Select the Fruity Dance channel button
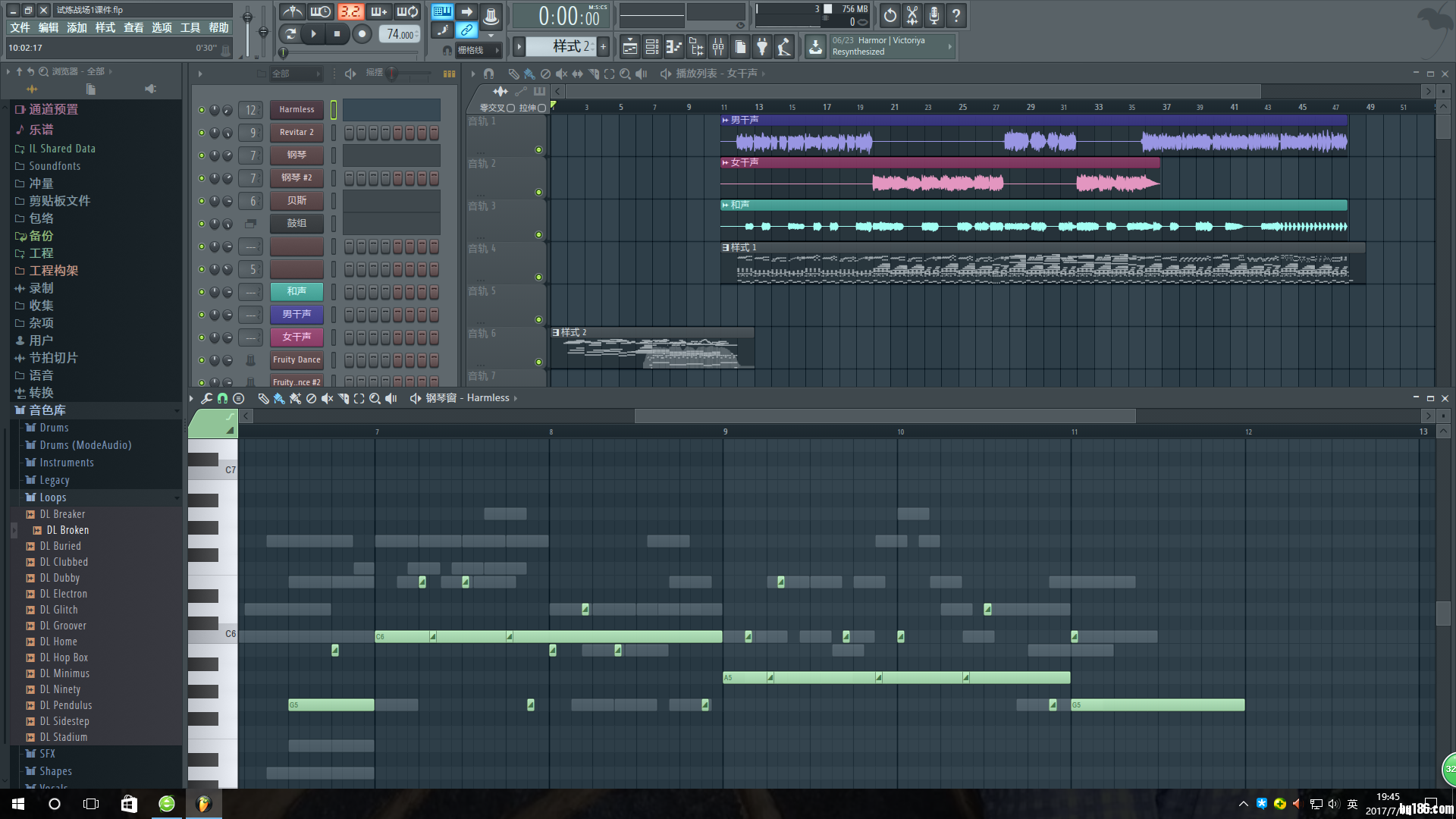Screen dimensions: 1456x819 [x=297, y=360]
